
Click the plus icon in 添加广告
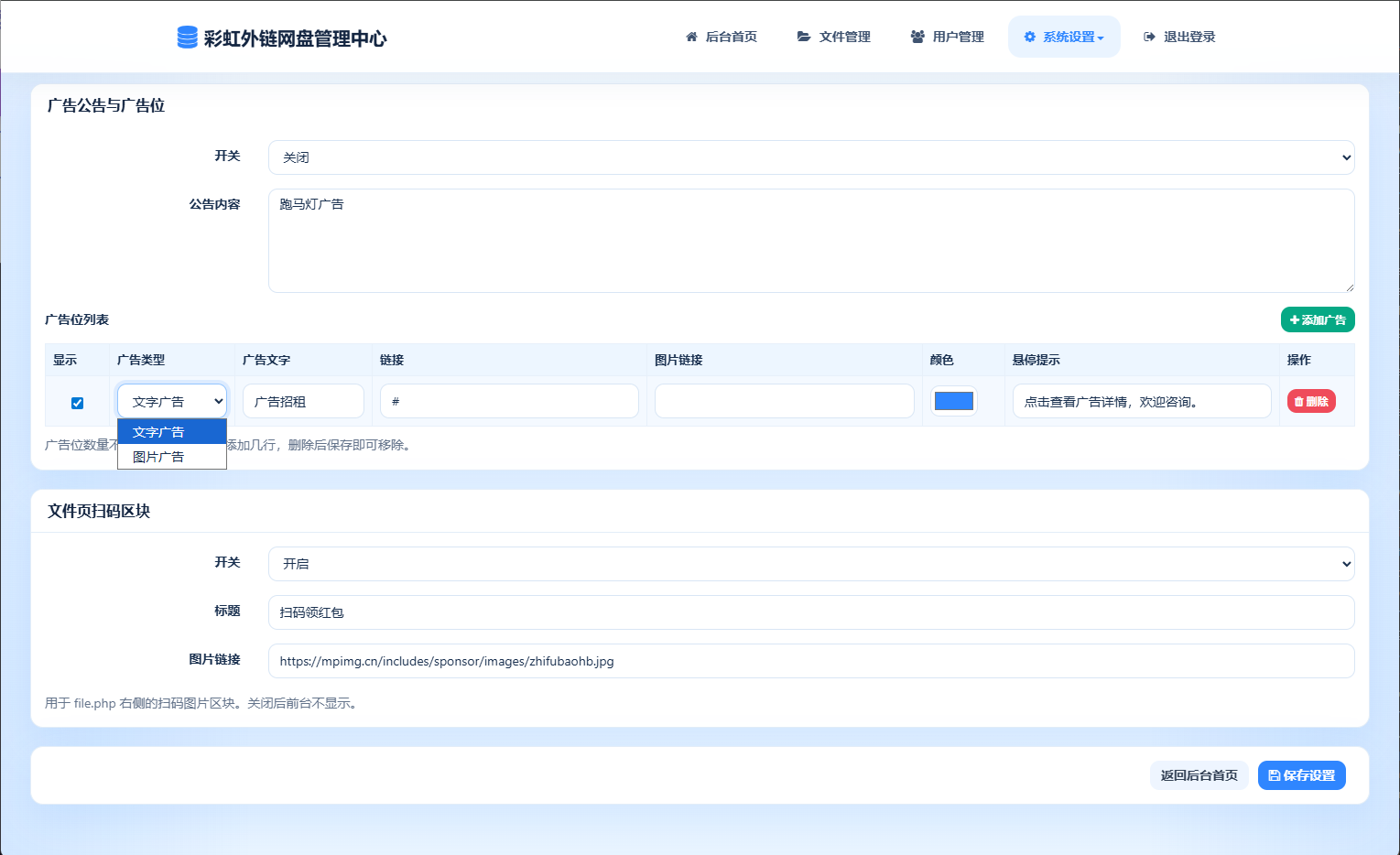[x=1295, y=319]
